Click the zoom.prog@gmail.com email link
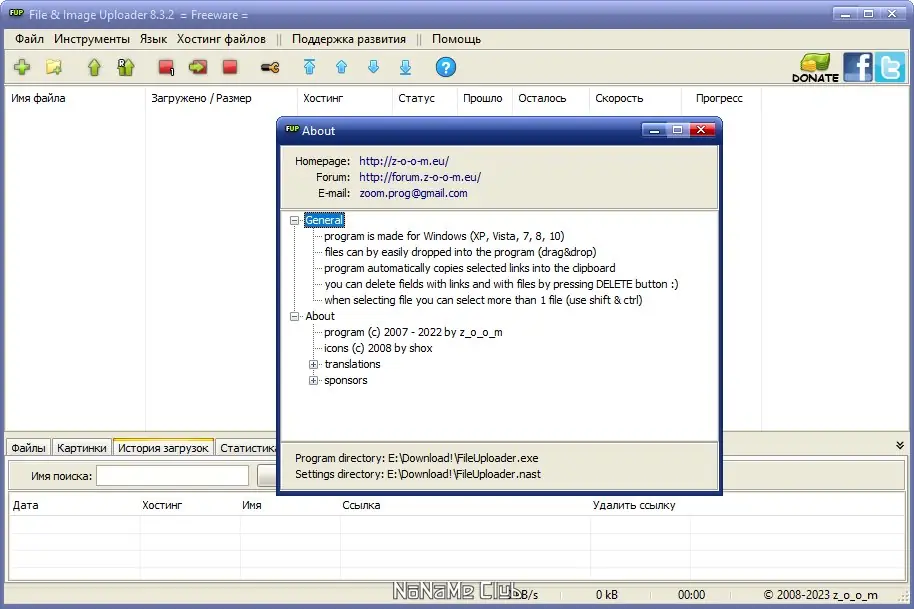 [x=413, y=193]
